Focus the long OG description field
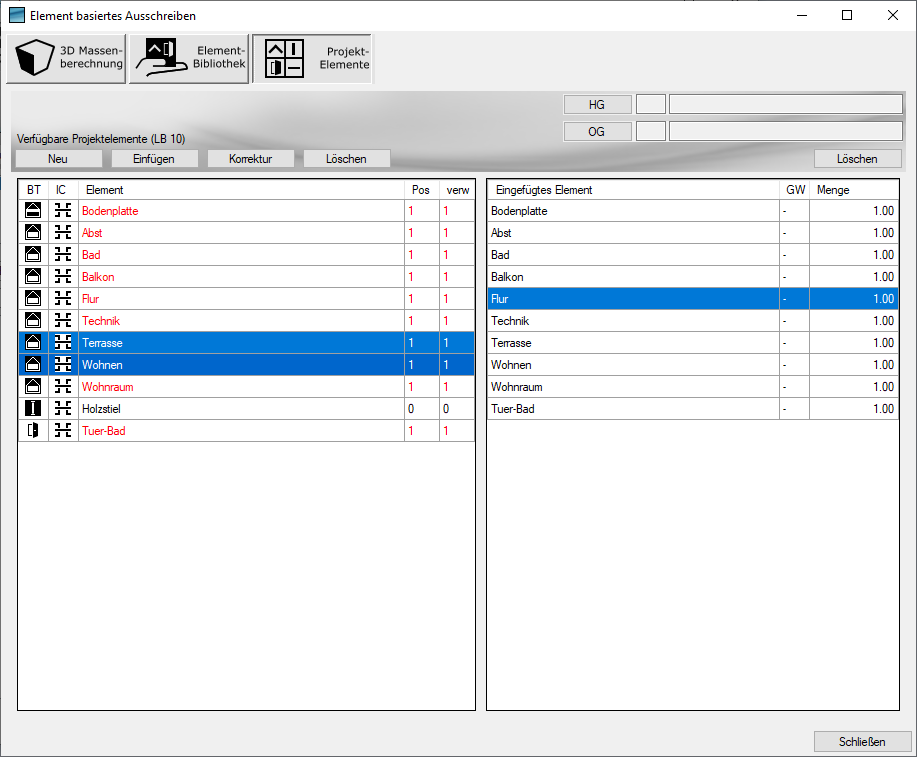917x757 pixels. [x=785, y=132]
